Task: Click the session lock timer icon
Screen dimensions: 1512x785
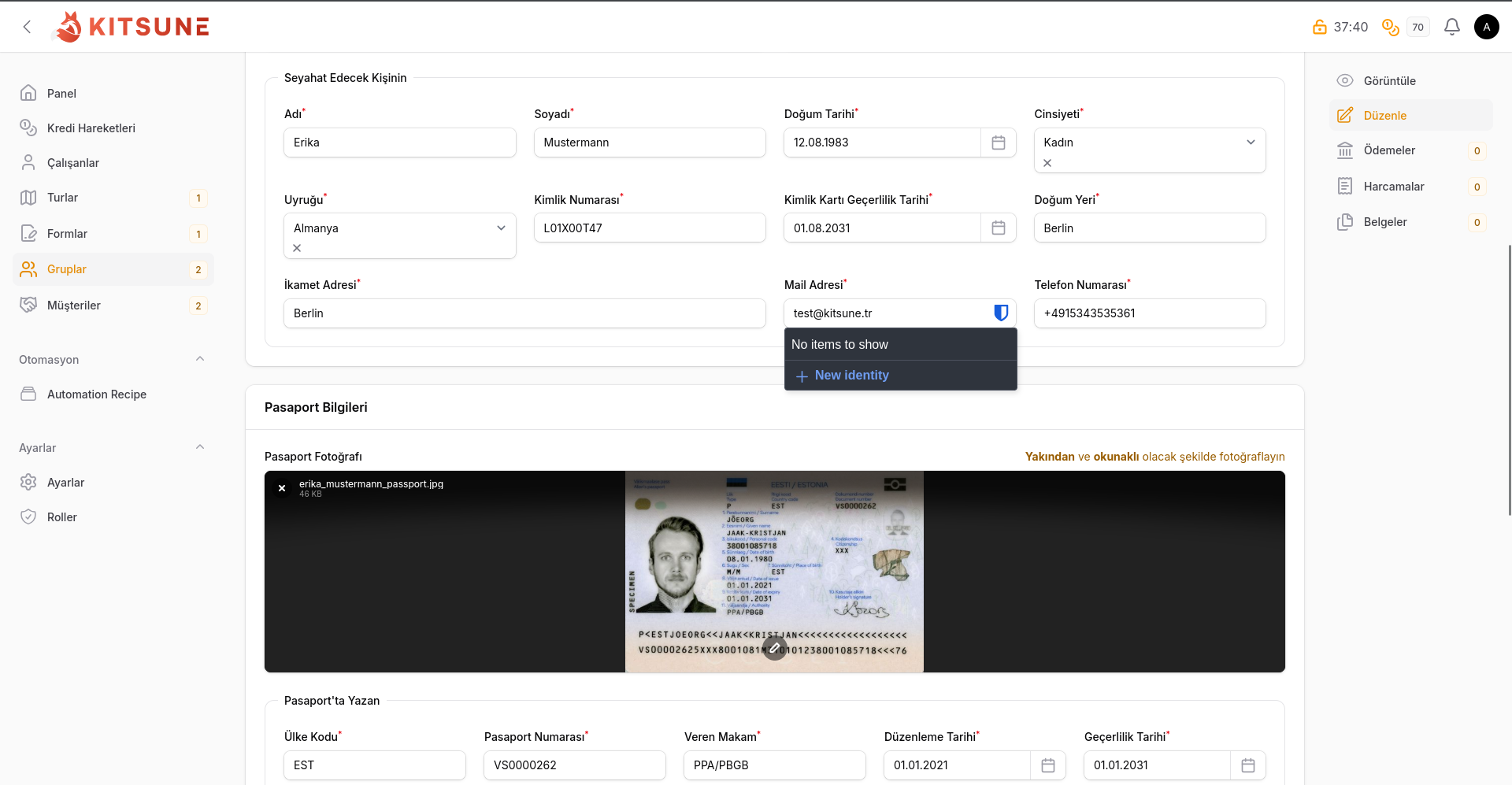Action: coord(1319,27)
